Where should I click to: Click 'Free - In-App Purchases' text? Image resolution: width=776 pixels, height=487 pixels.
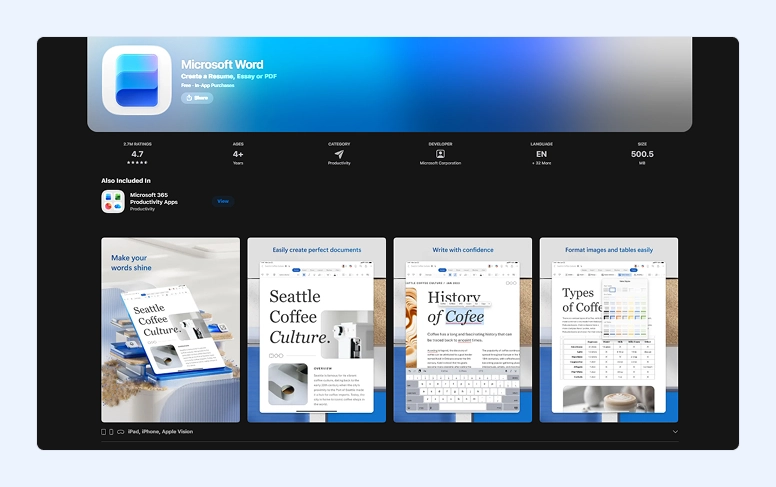pyautogui.click(x=207, y=85)
